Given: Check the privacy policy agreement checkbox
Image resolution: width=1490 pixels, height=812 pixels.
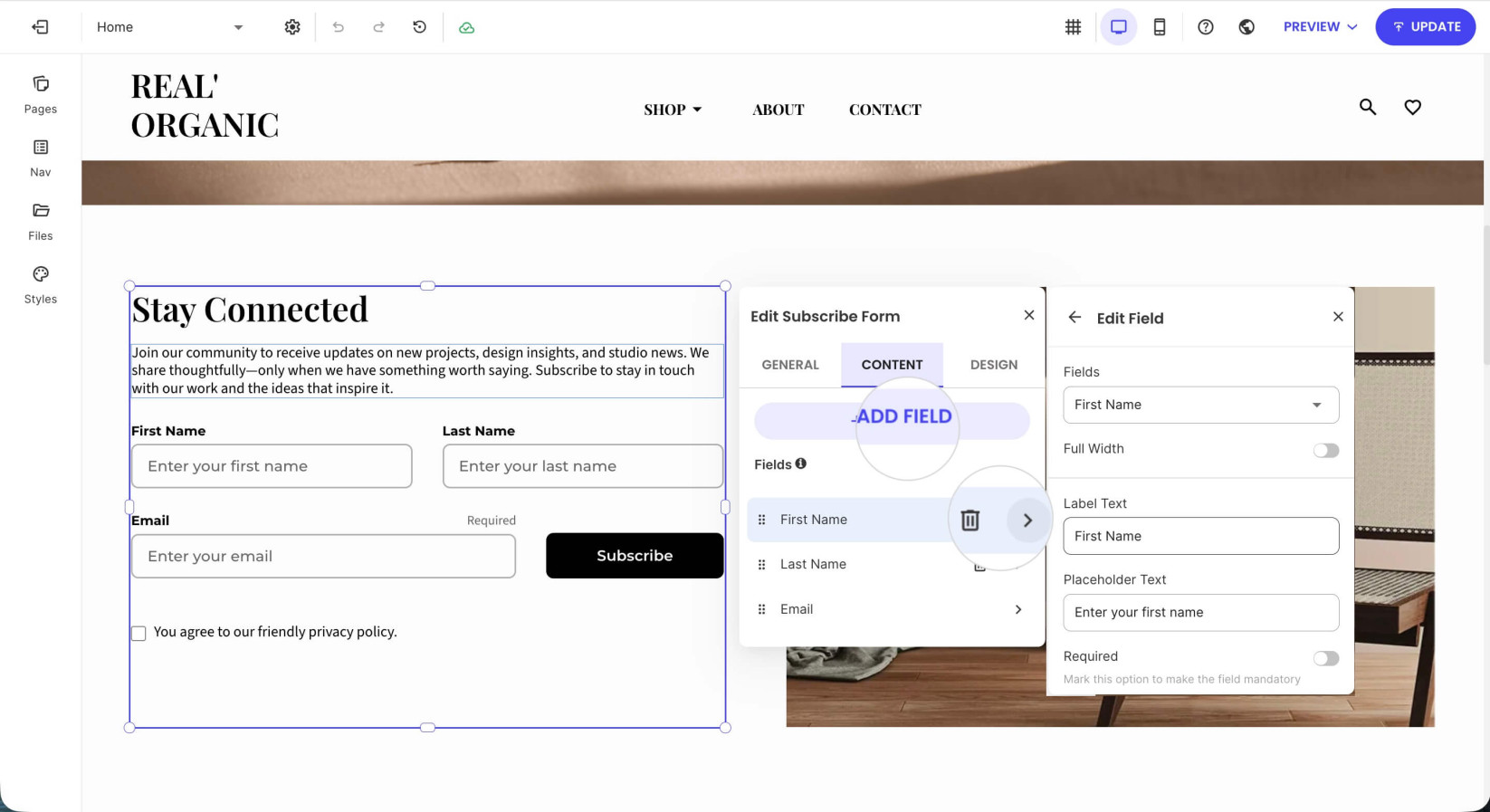Looking at the screenshot, I should point(138,633).
